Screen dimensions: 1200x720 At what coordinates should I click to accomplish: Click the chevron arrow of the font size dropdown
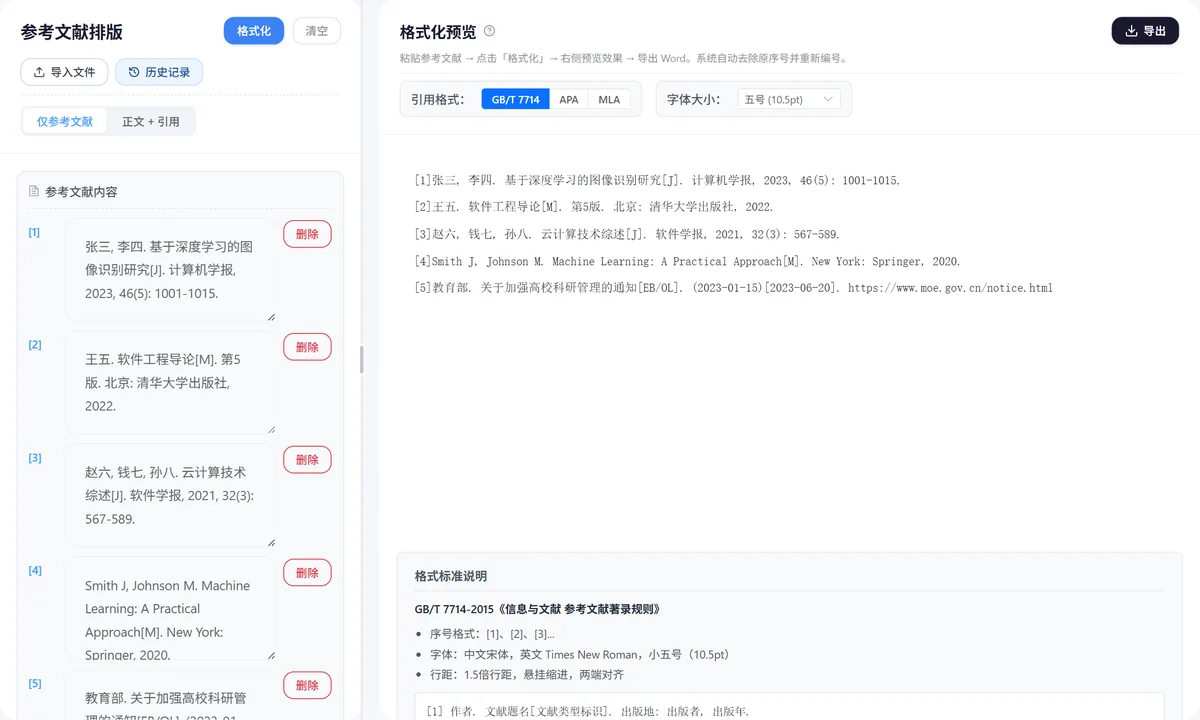827,100
